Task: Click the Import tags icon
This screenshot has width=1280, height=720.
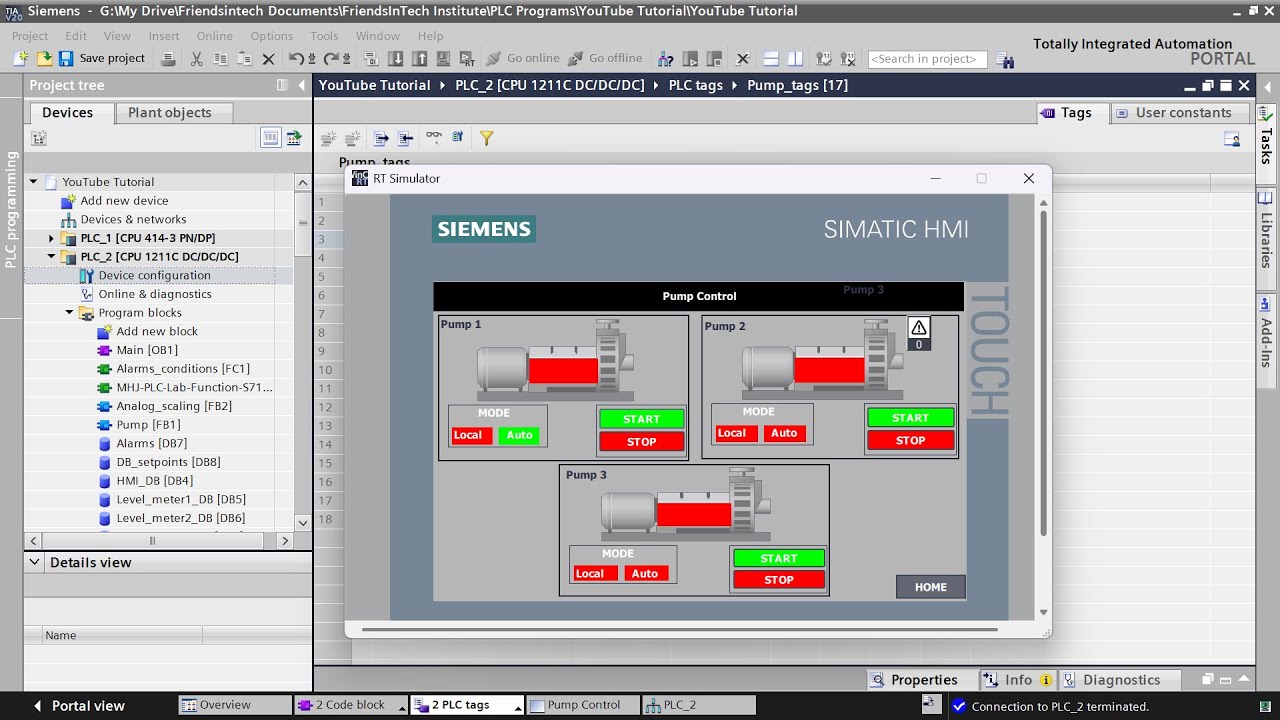Action: tap(405, 138)
